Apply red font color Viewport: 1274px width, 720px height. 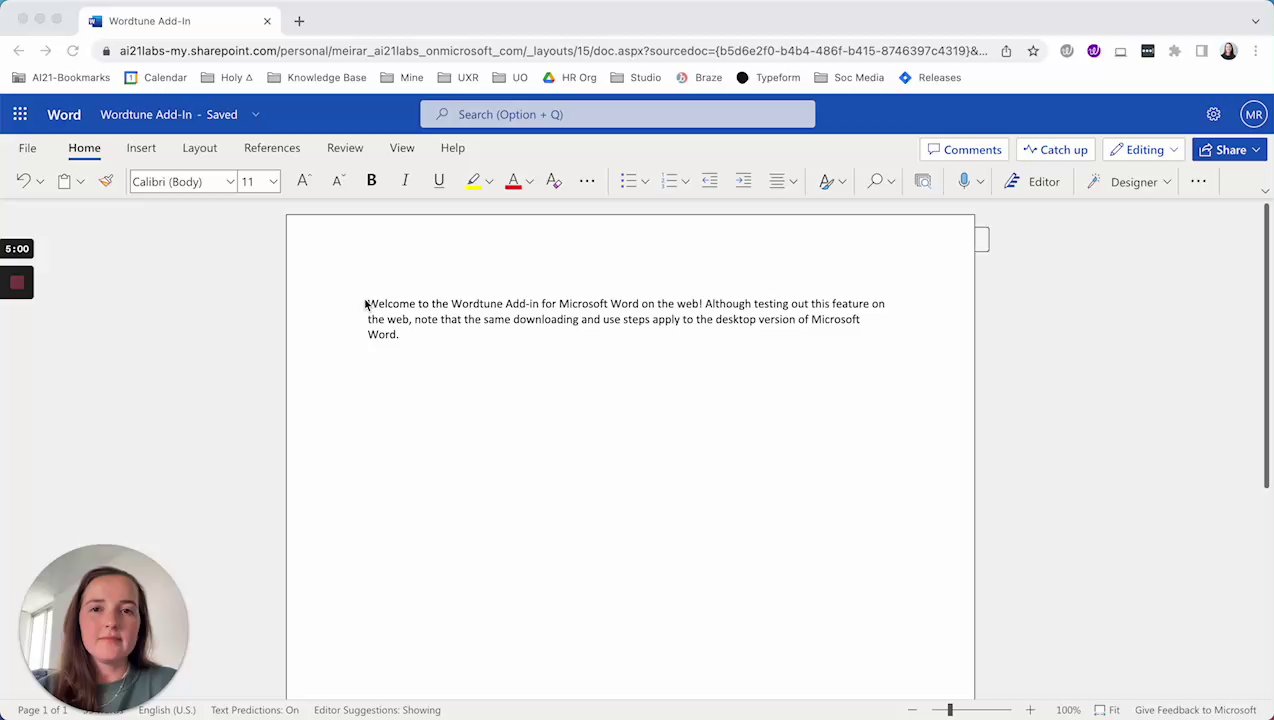point(513,181)
